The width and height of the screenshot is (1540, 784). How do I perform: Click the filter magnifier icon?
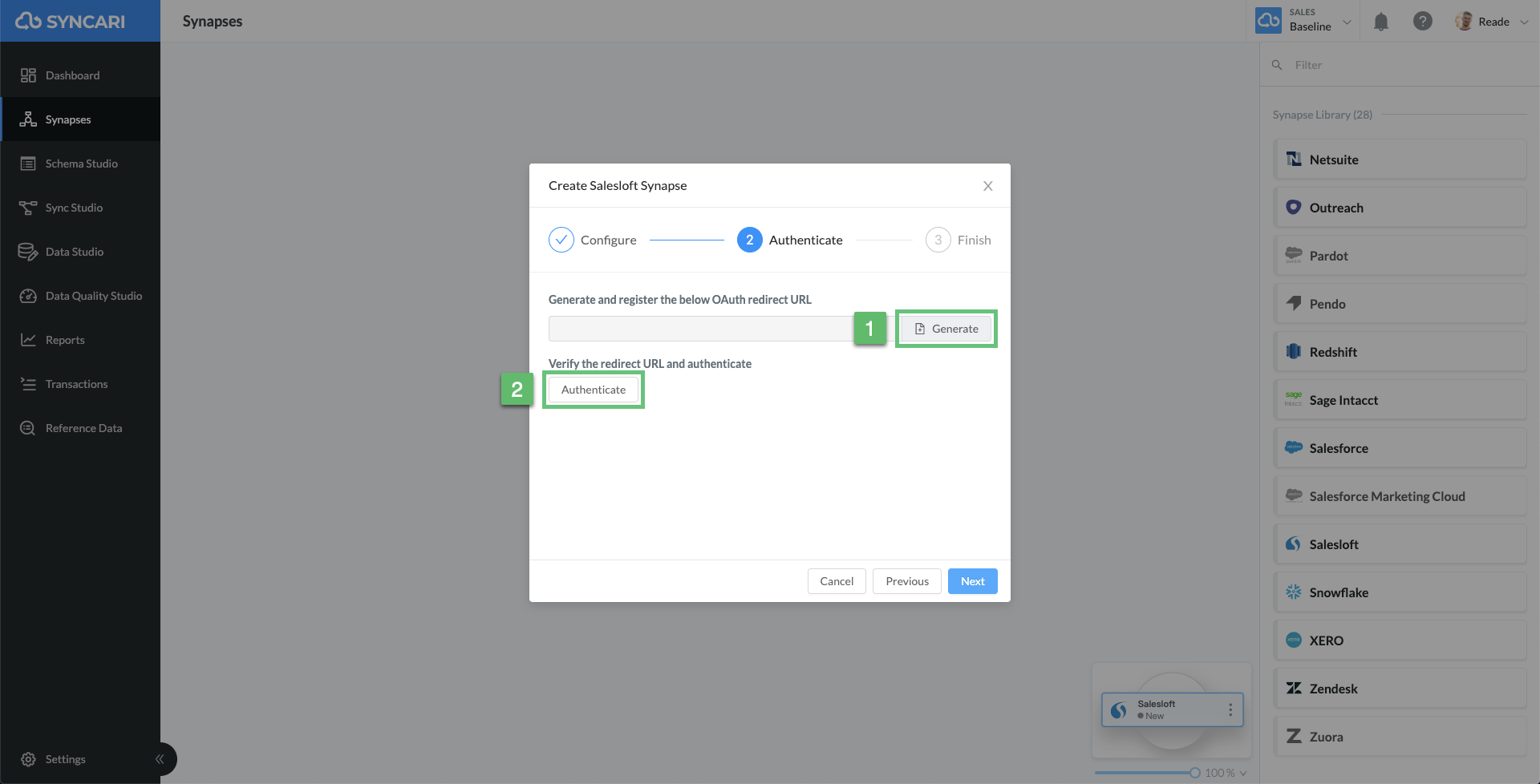coord(1277,65)
